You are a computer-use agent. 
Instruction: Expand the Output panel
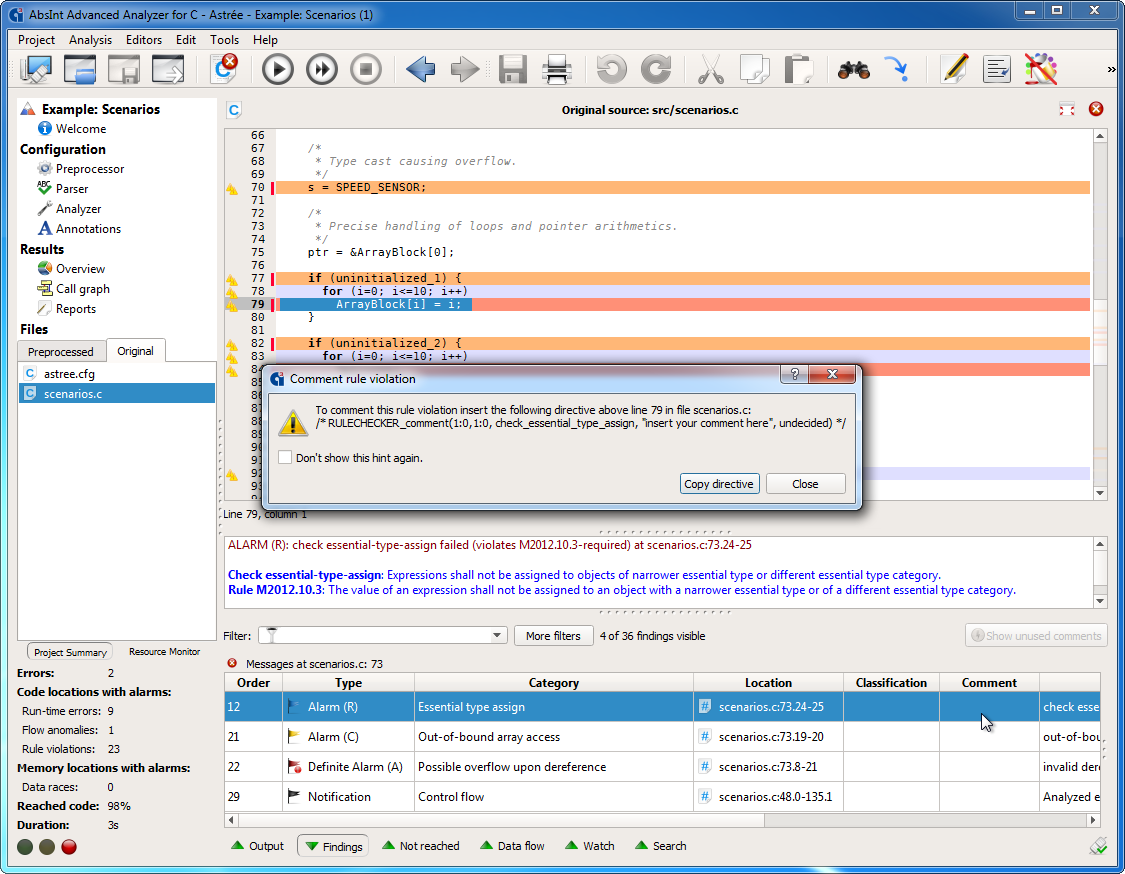[x=257, y=846]
